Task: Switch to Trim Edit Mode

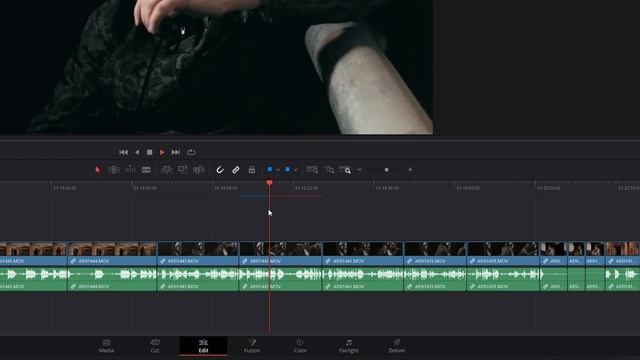Action: pyautogui.click(x=113, y=170)
